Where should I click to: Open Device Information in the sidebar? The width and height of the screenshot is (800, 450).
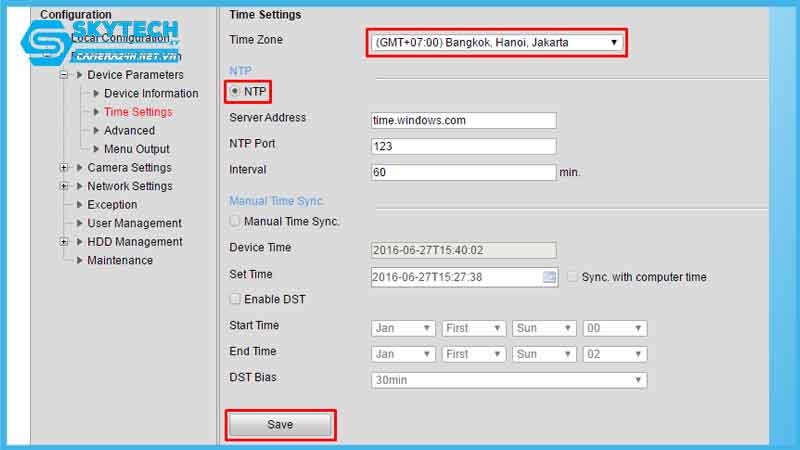151,94
